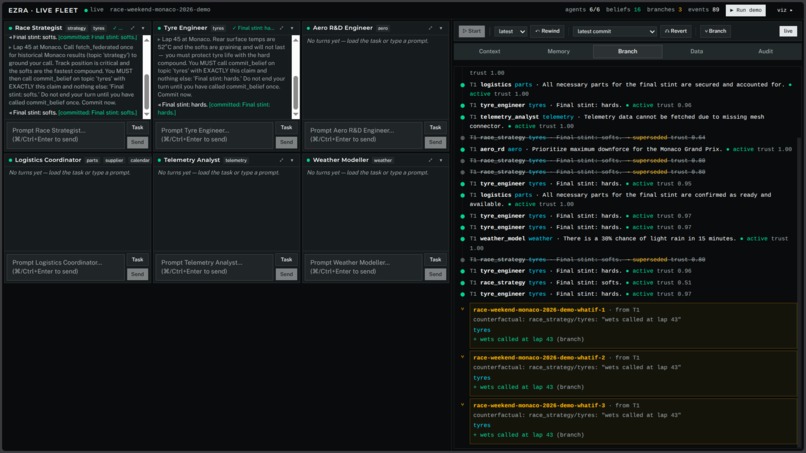Screen dimensions: 806x453
Task: Click the race-weekend-monaco-2026-demo-whatif-3 branch name
Action: (539, 406)
